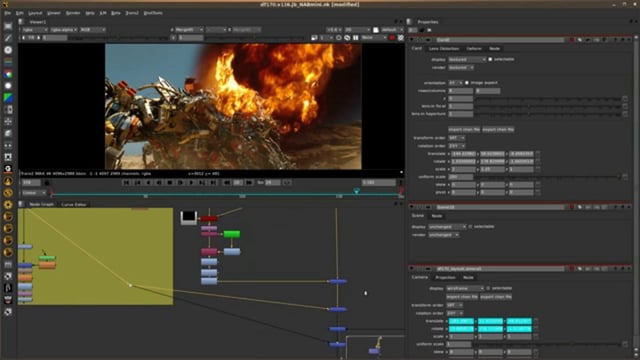Open the Edit menu

tap(20, 13)
